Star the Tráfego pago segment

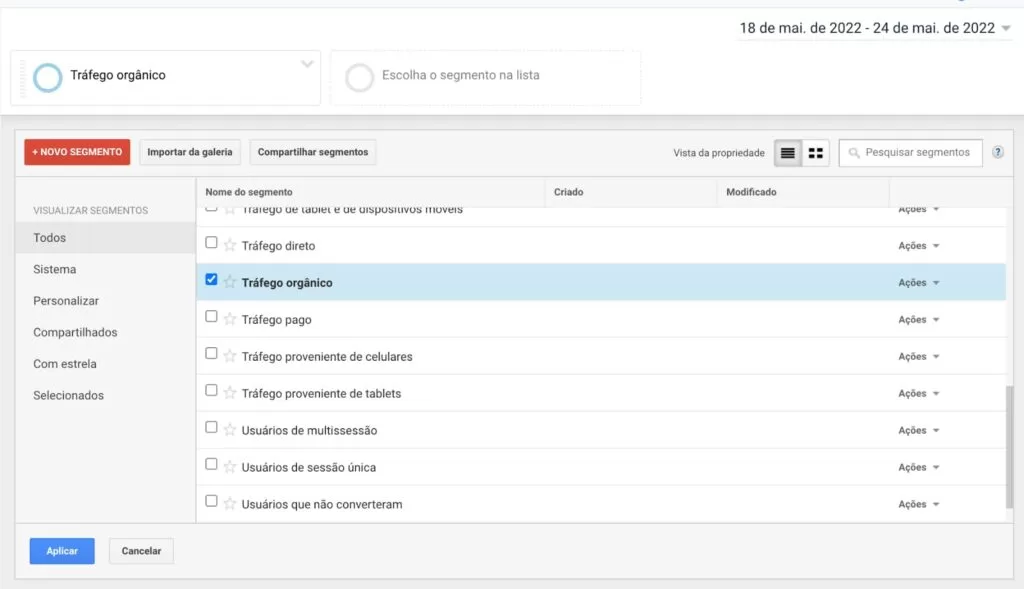click(x=229, y=319)
